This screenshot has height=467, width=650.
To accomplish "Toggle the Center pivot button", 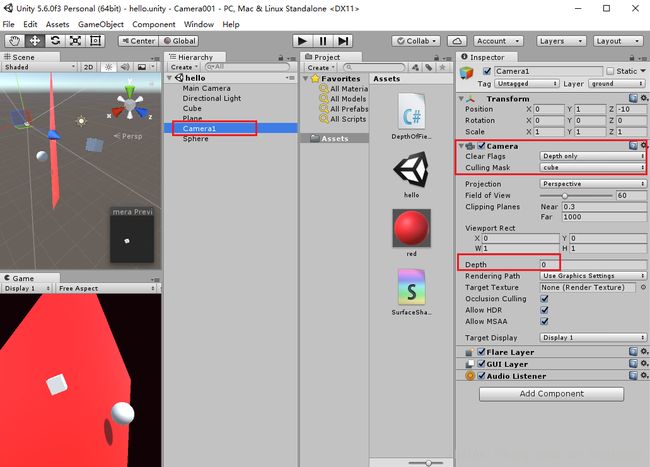I will tap(139, 41).
